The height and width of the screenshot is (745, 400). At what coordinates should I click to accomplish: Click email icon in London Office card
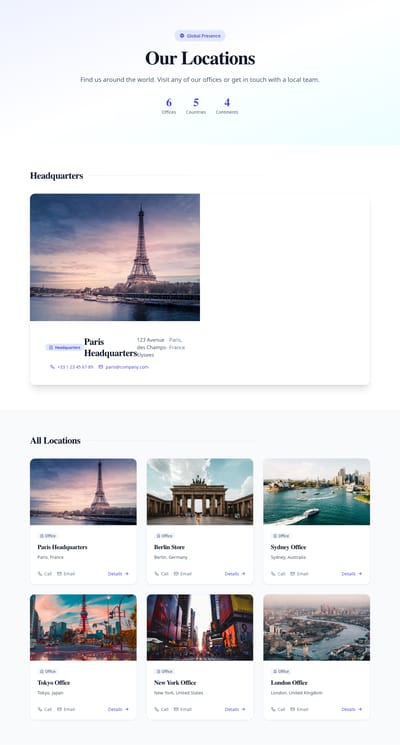(293, 709)
